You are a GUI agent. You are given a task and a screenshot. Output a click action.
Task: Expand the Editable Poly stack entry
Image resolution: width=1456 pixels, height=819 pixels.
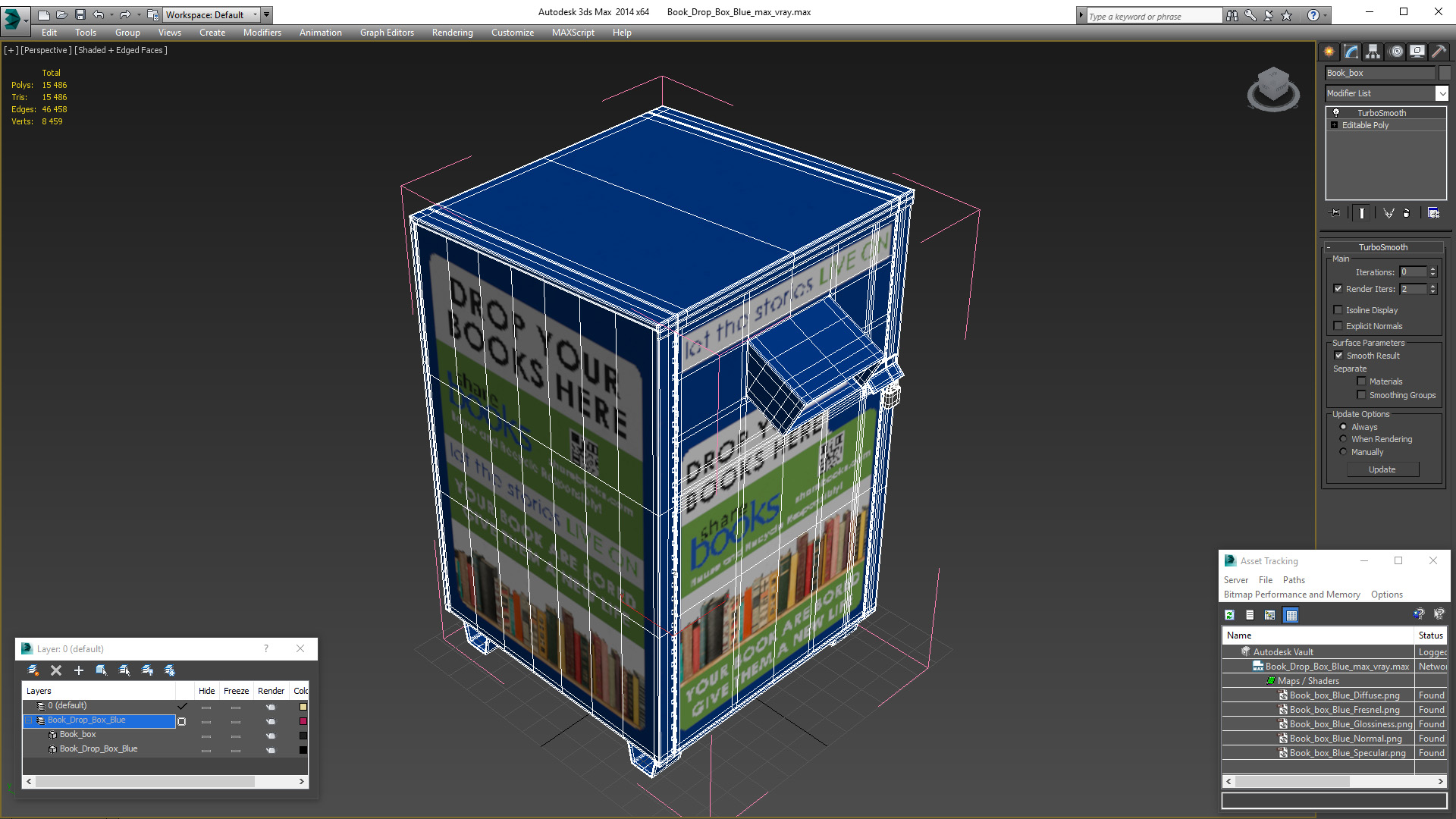[1334, 125]
